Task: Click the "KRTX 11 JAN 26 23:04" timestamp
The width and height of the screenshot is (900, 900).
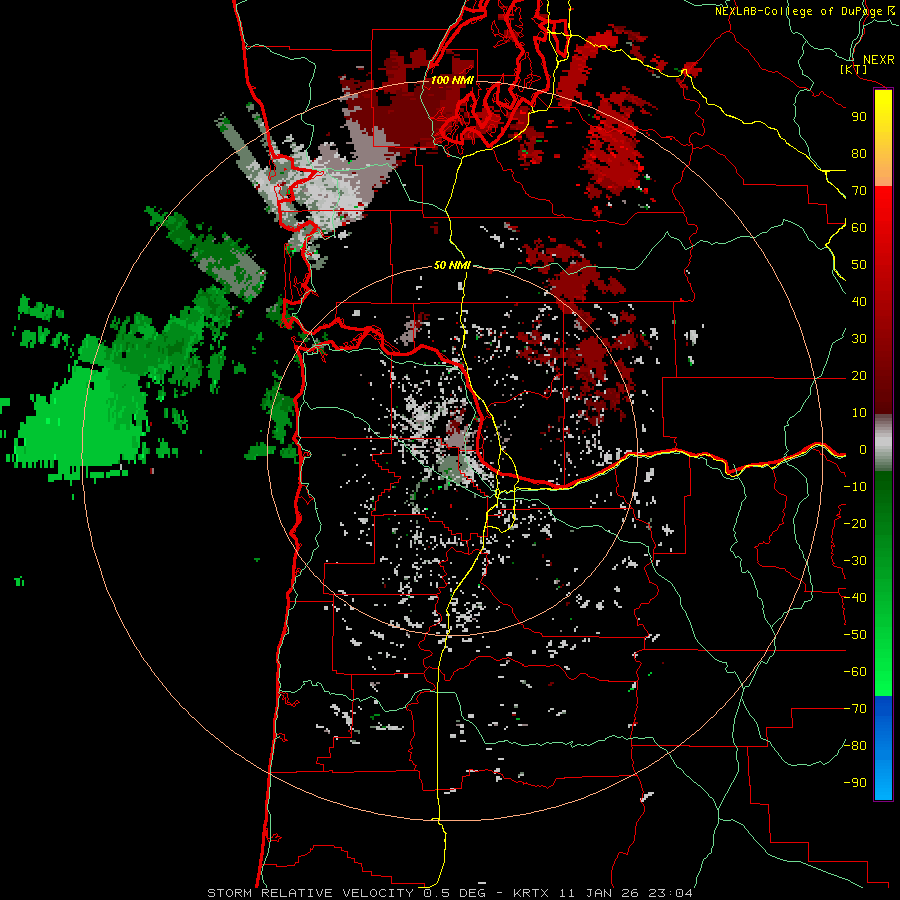Action: click(x=603, y=893)
